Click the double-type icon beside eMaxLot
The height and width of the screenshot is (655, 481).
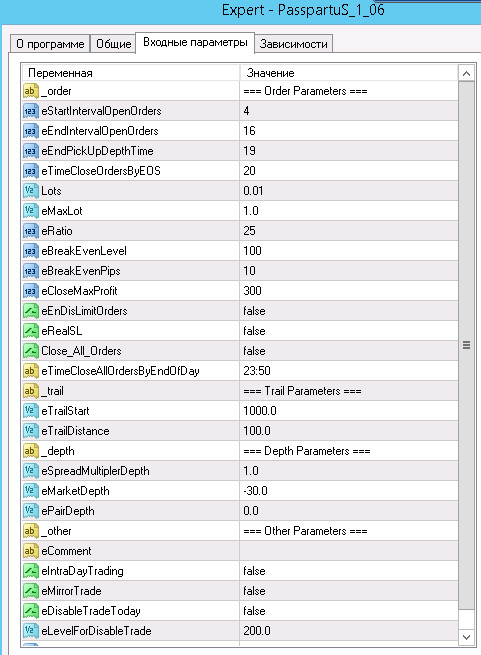click(x=31, y=211)
